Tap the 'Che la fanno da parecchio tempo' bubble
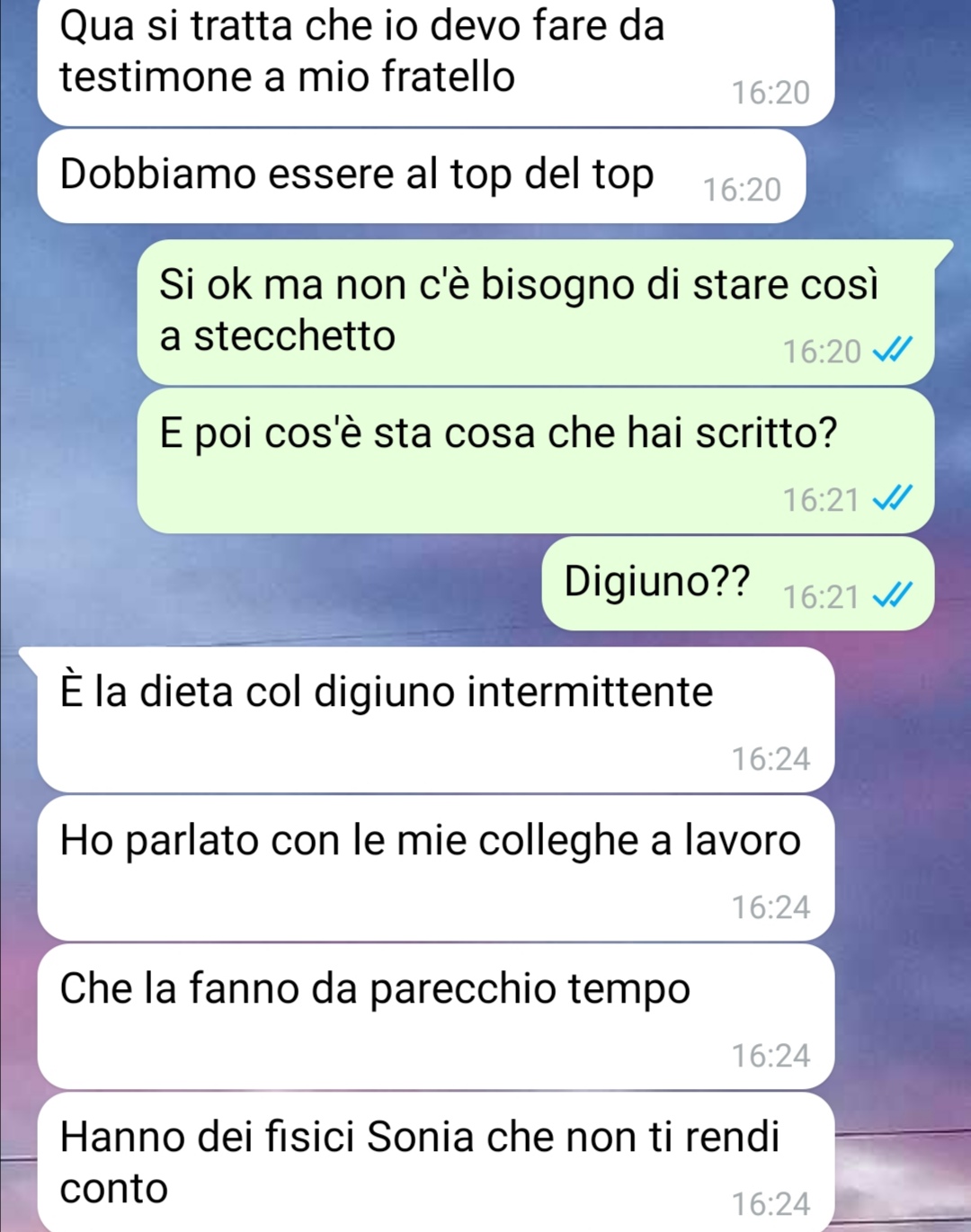 click(x=436, y=1017)
